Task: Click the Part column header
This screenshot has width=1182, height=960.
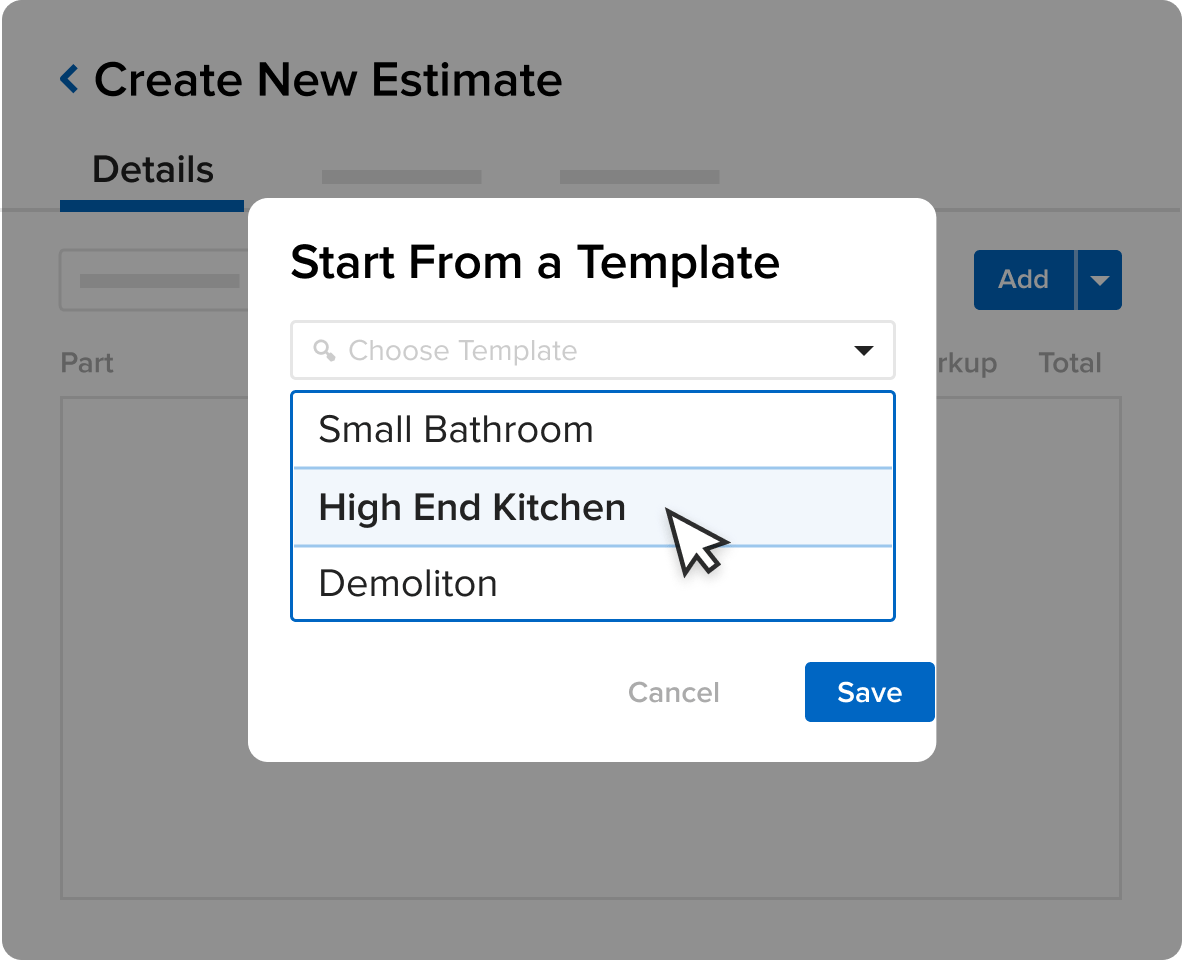Action: pos(87,363)
